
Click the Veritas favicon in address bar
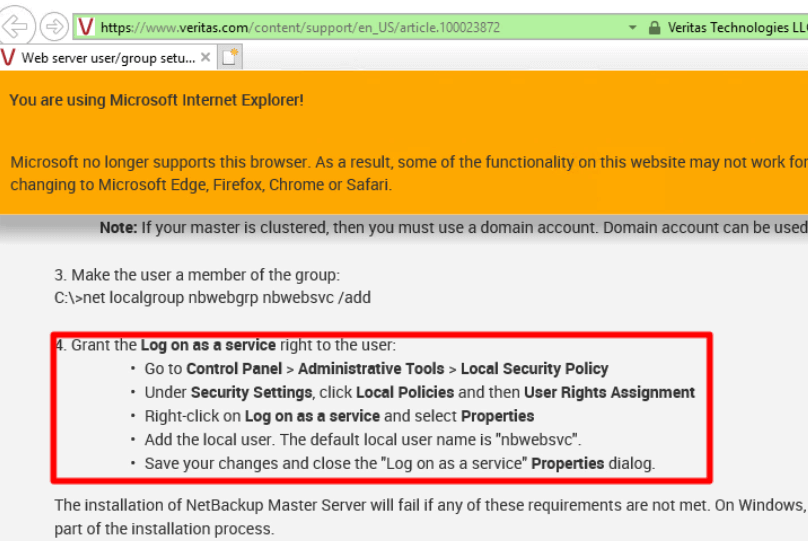pos(86,27)
